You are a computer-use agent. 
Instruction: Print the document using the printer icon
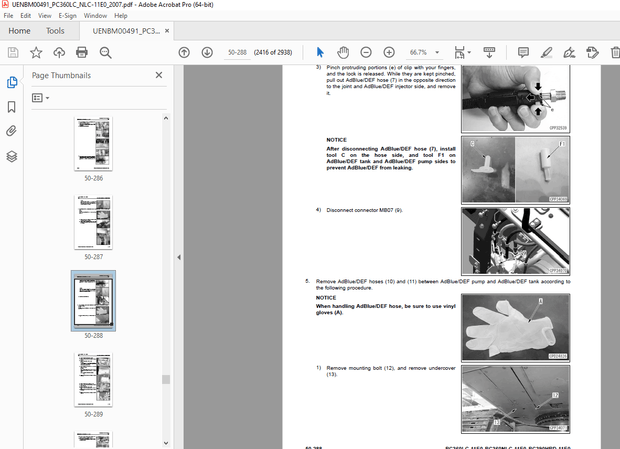(x=82, y=53)
